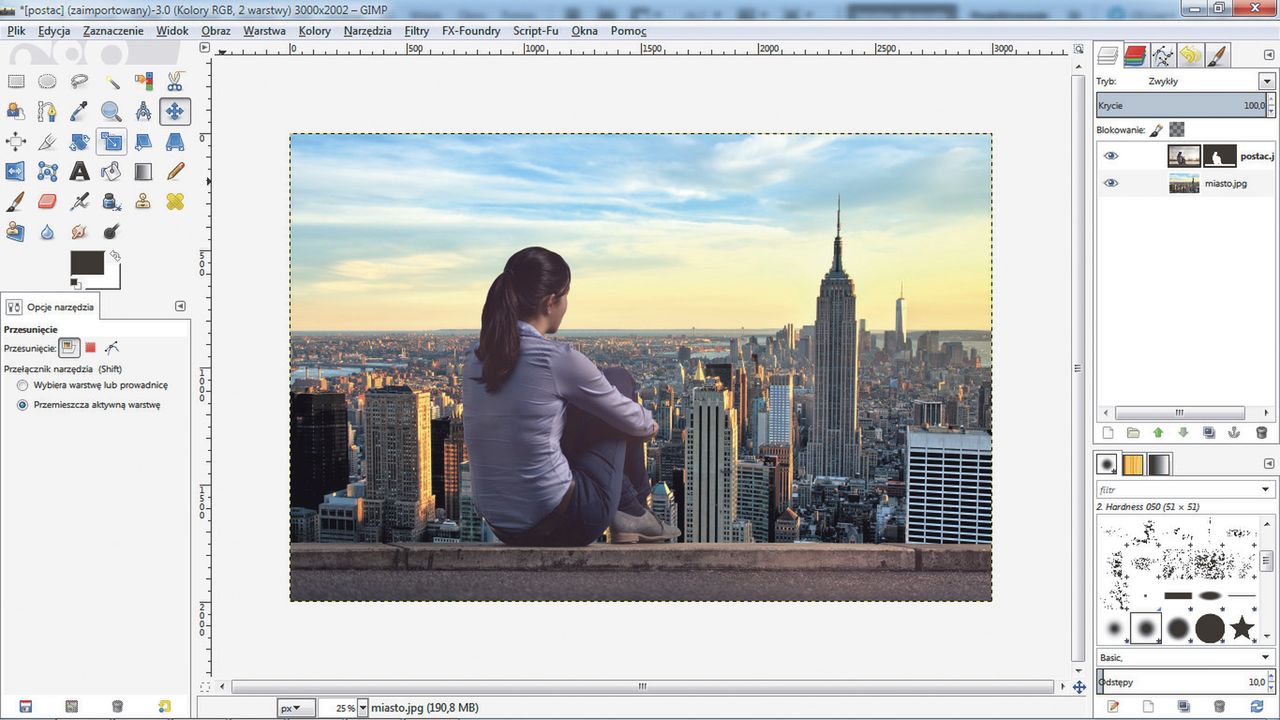1280x720 pixels.
Task: Select the Pencil tool
Action: click(x=175, y=172)
